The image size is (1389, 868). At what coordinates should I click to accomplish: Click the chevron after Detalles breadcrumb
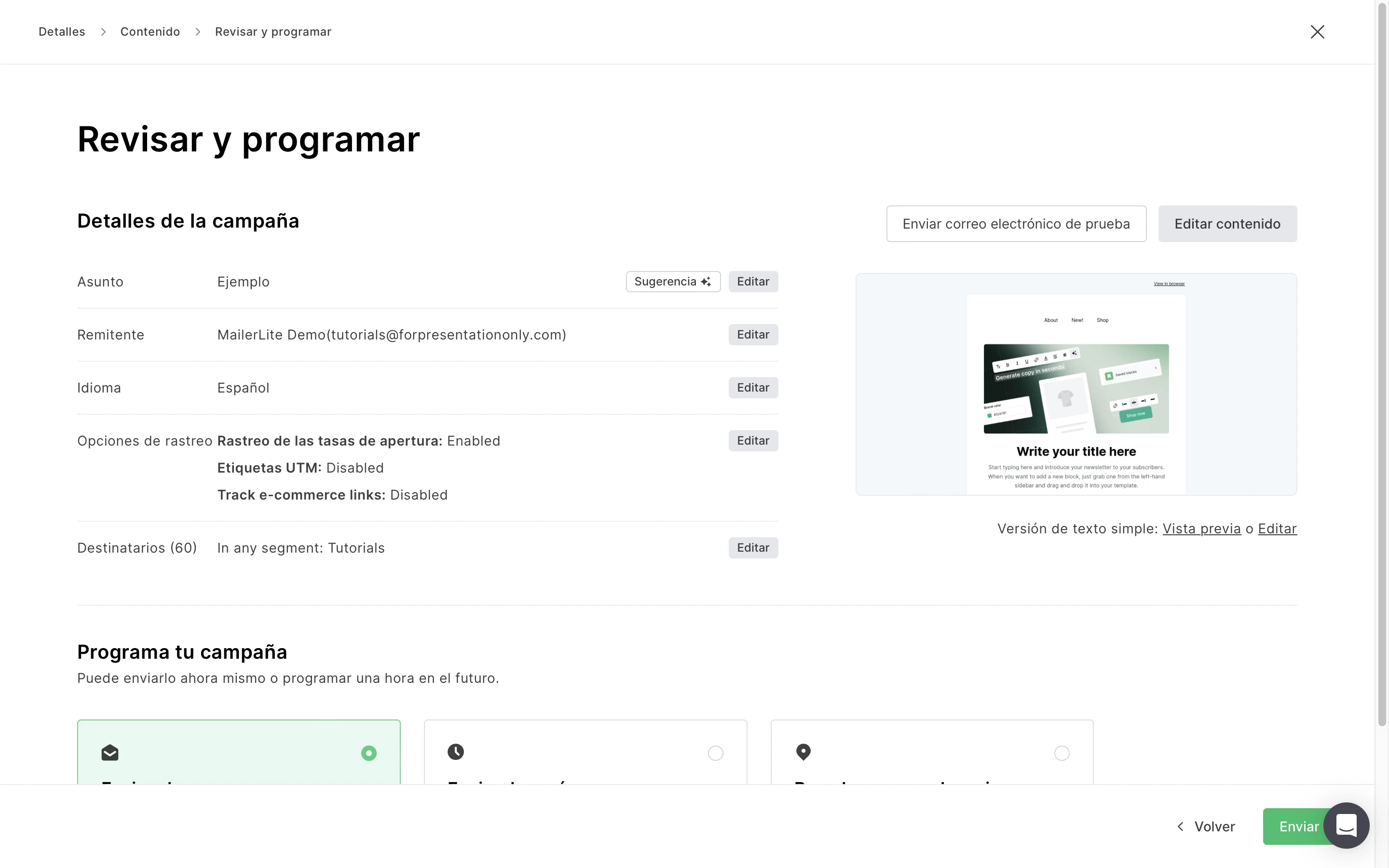(103, 32)
